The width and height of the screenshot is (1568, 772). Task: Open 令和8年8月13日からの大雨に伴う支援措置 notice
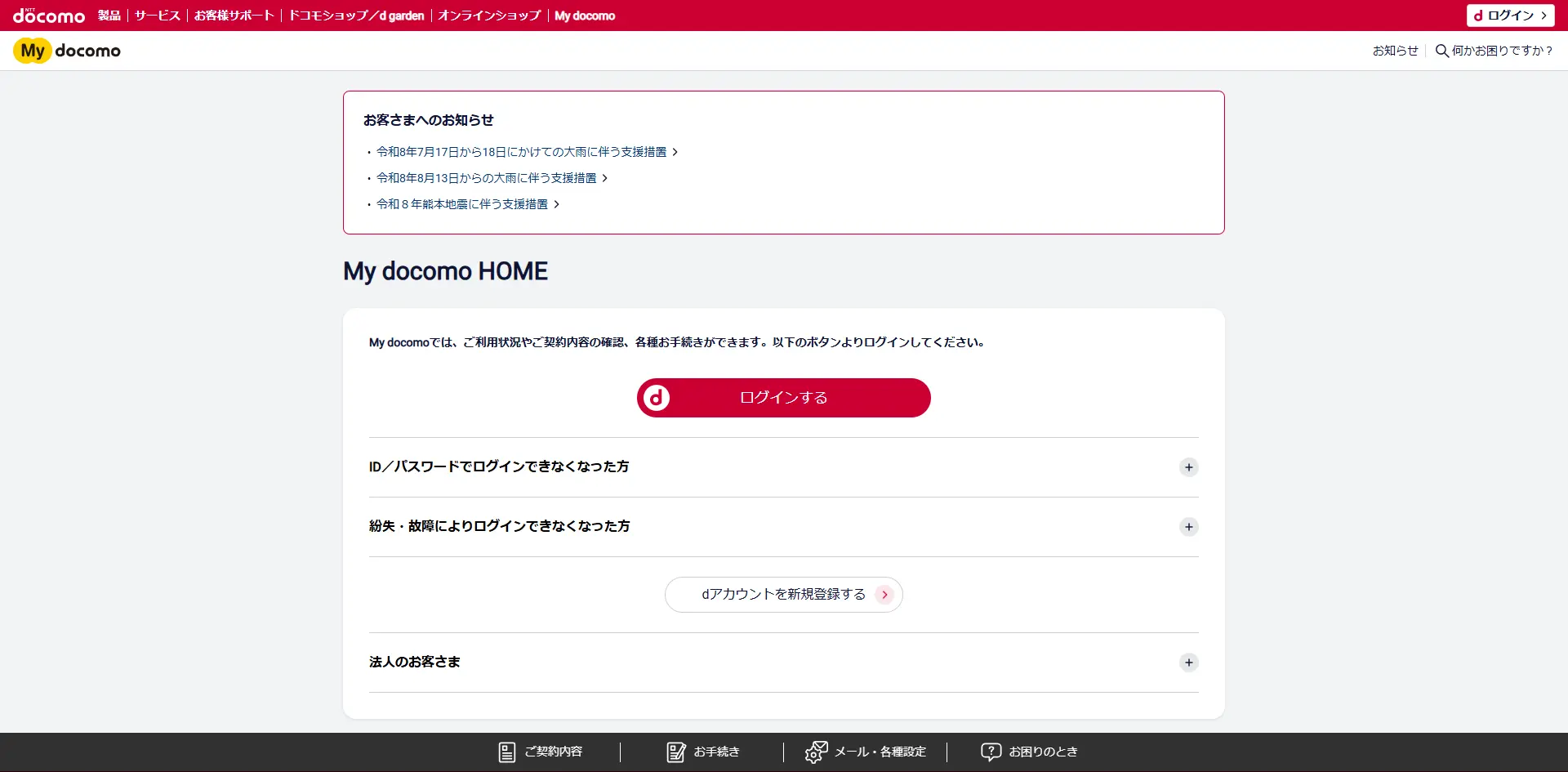[492, 178]
